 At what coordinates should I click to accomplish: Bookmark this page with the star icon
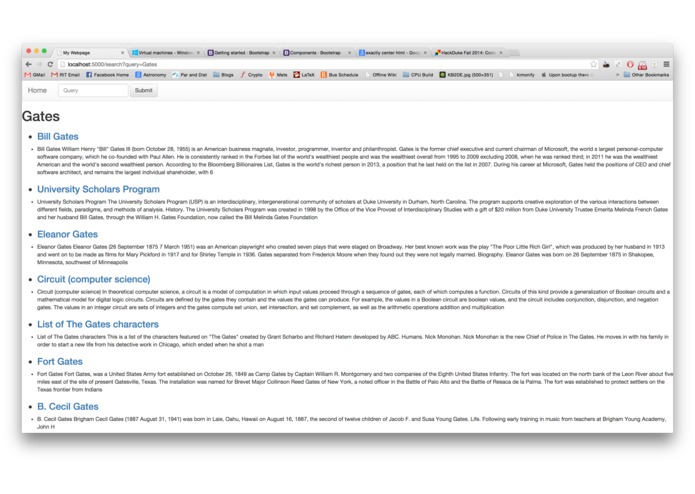click(x=593, y=64)
